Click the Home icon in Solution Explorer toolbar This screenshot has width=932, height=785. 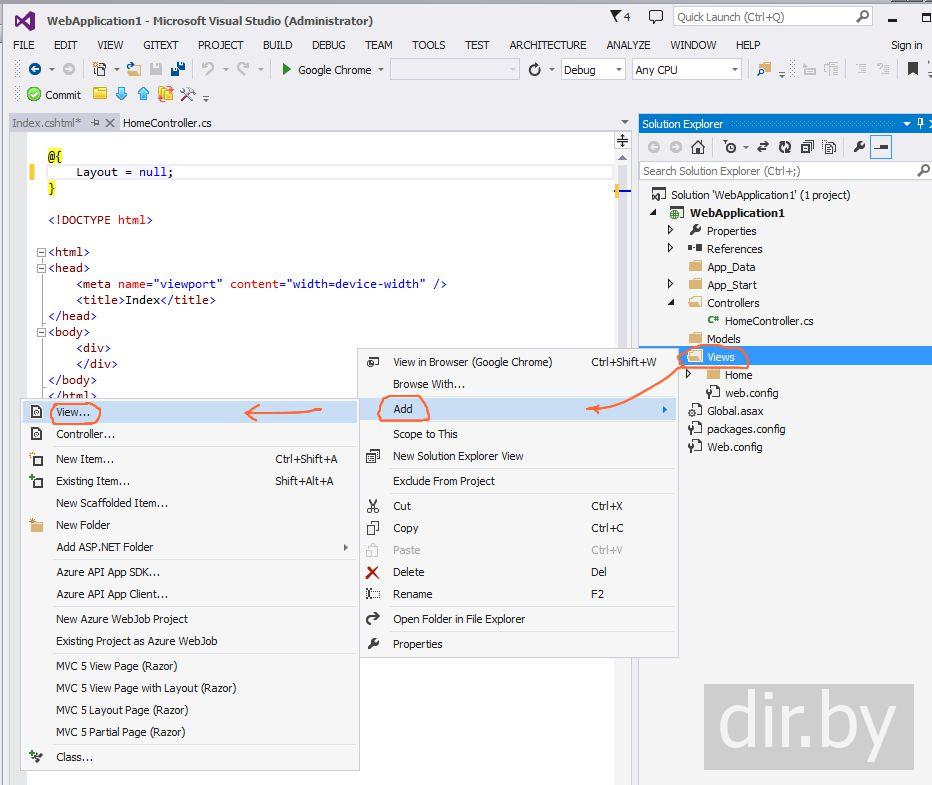(698, 147)
